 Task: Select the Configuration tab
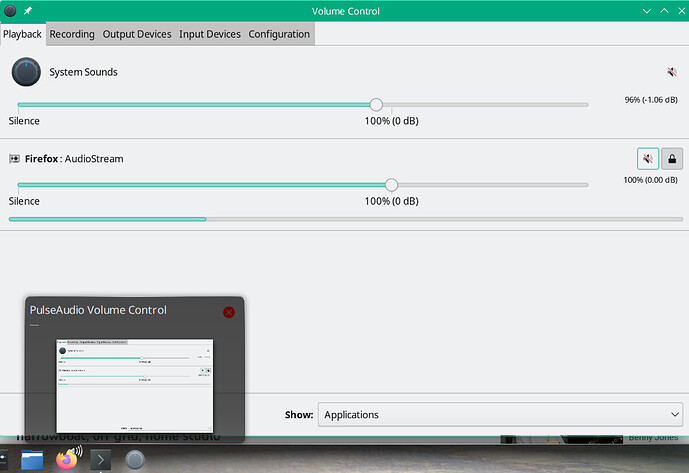point(279,34)
